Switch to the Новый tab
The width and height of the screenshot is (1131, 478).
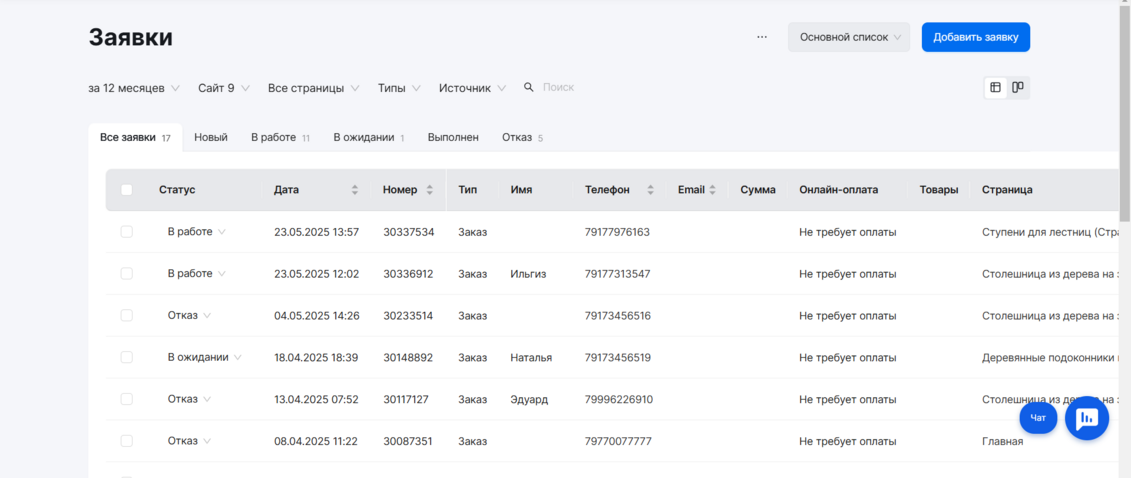(211, 138)
